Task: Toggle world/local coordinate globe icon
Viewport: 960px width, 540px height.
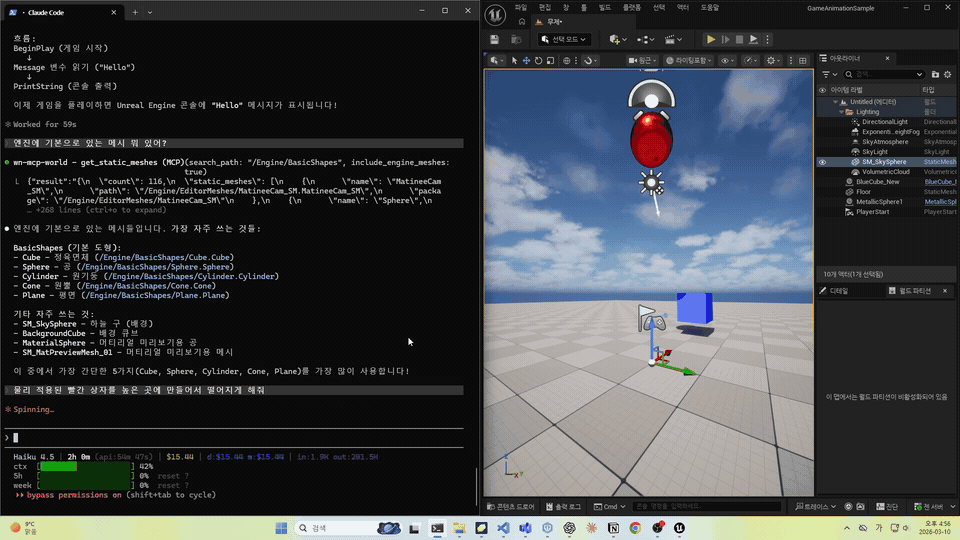Action: pyautogui.click(x=566, y=61)
